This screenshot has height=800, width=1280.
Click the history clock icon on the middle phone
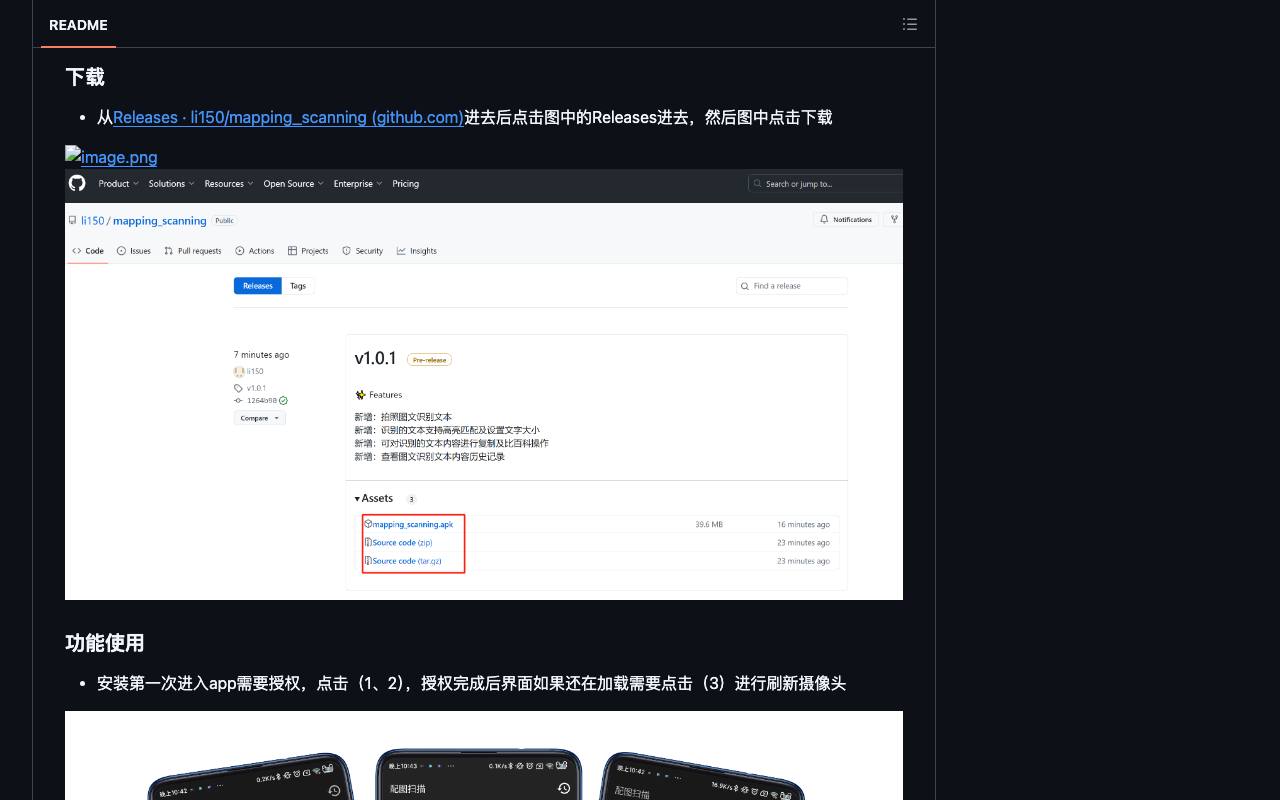click(563, 788)
